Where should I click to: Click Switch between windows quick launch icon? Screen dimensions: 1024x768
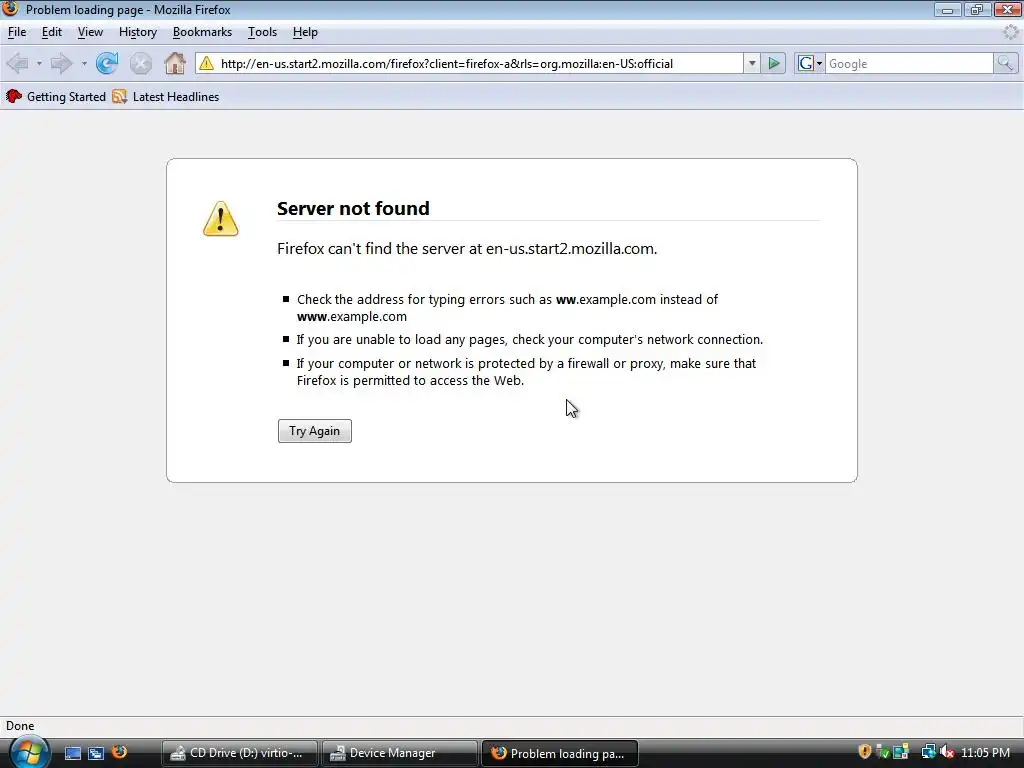pos(96,753)
